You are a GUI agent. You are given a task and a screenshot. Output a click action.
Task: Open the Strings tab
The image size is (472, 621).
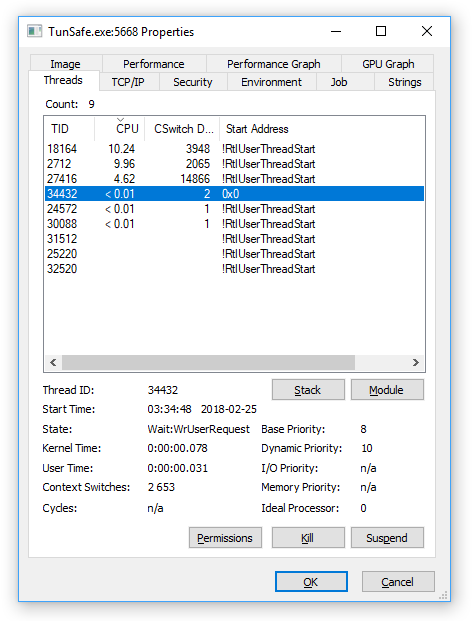point(404,82)
